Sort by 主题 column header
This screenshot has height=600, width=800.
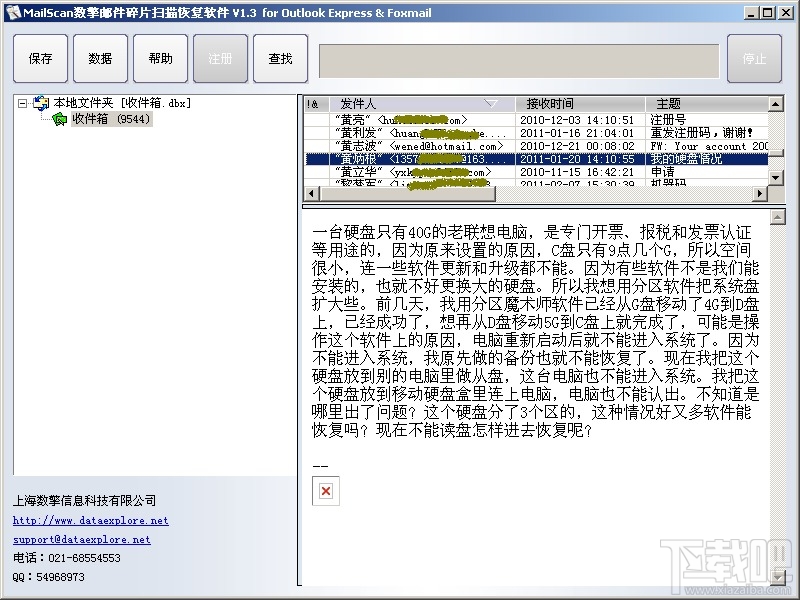[707, 104]
